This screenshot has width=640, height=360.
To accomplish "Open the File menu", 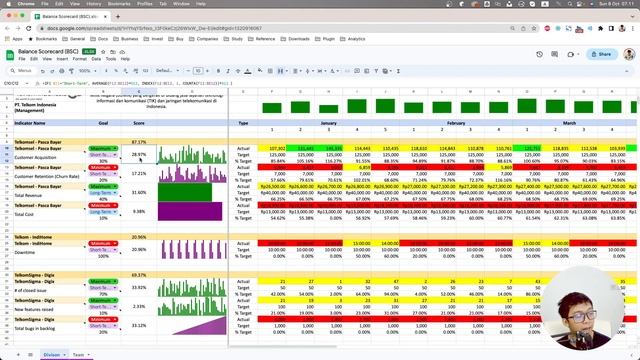I will [x=22, y=59].
